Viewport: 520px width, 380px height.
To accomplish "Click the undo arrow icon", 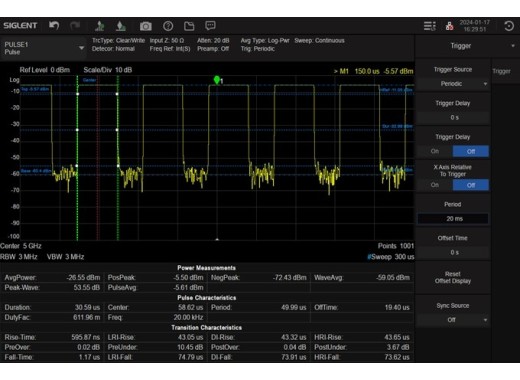I will 54,26.
